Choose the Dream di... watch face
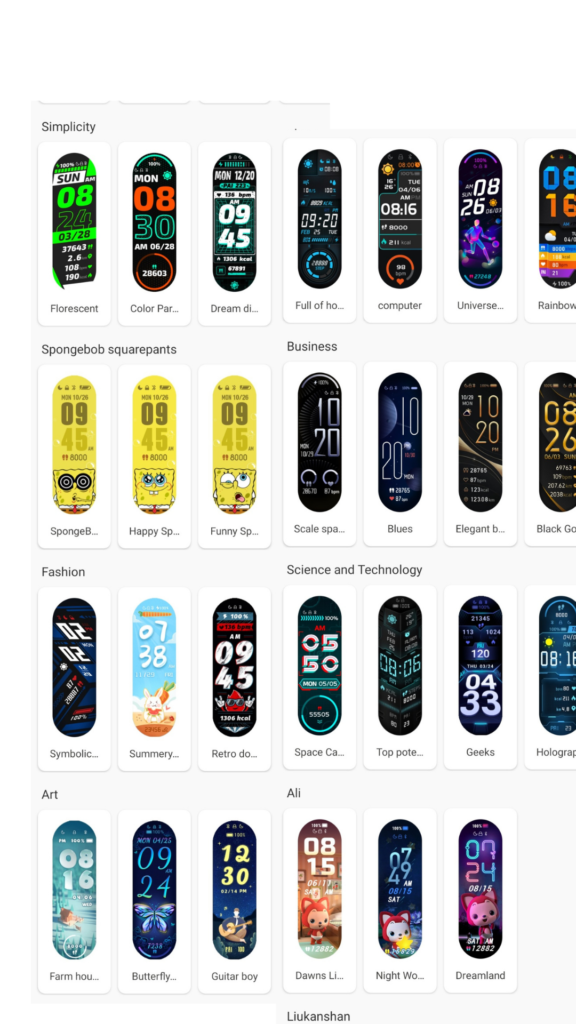This screenshot has height=1024, width=576. pyautogui.click(x=234, y=233)
